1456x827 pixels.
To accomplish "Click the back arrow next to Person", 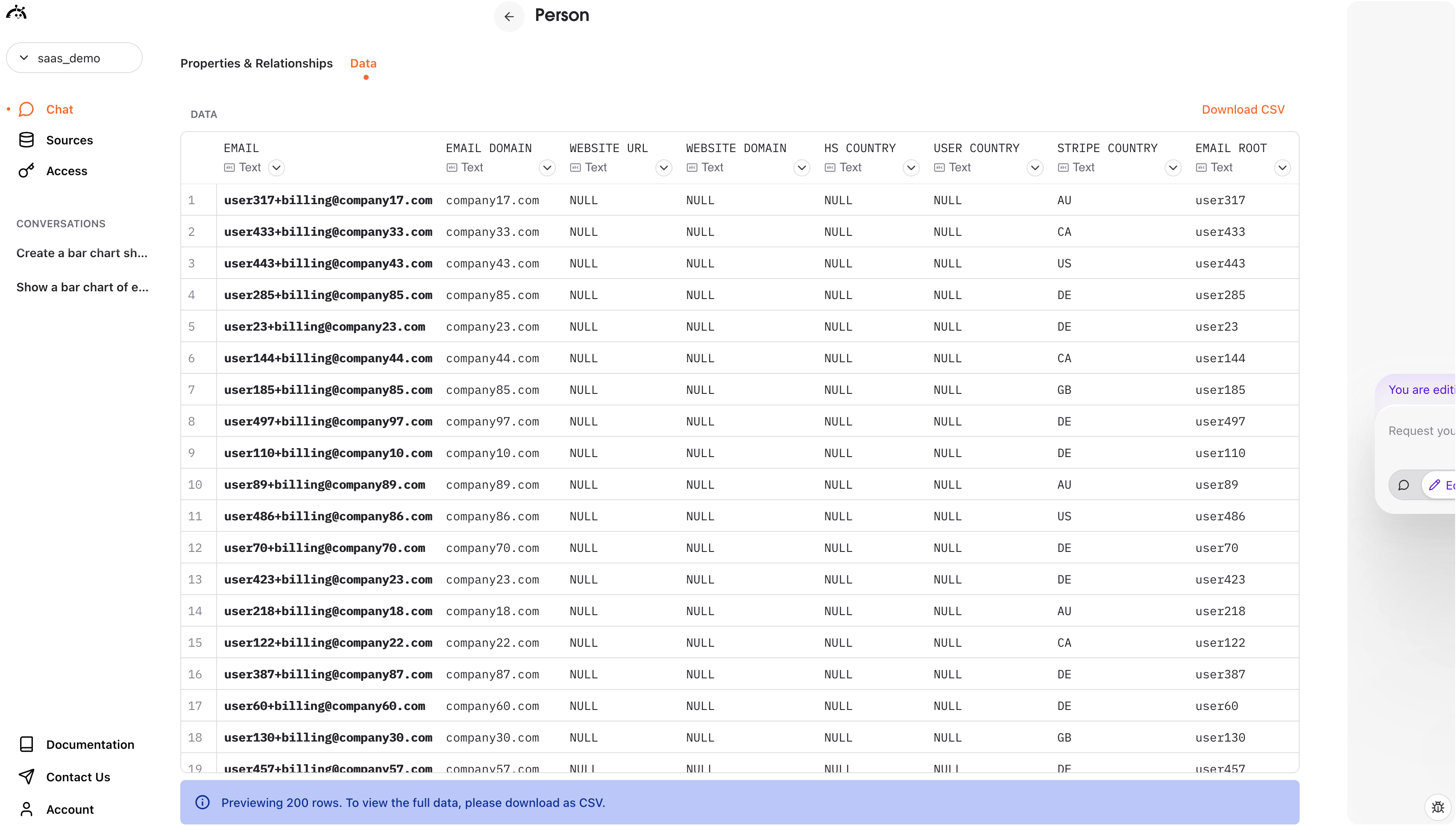I will [x=508, y=17].
